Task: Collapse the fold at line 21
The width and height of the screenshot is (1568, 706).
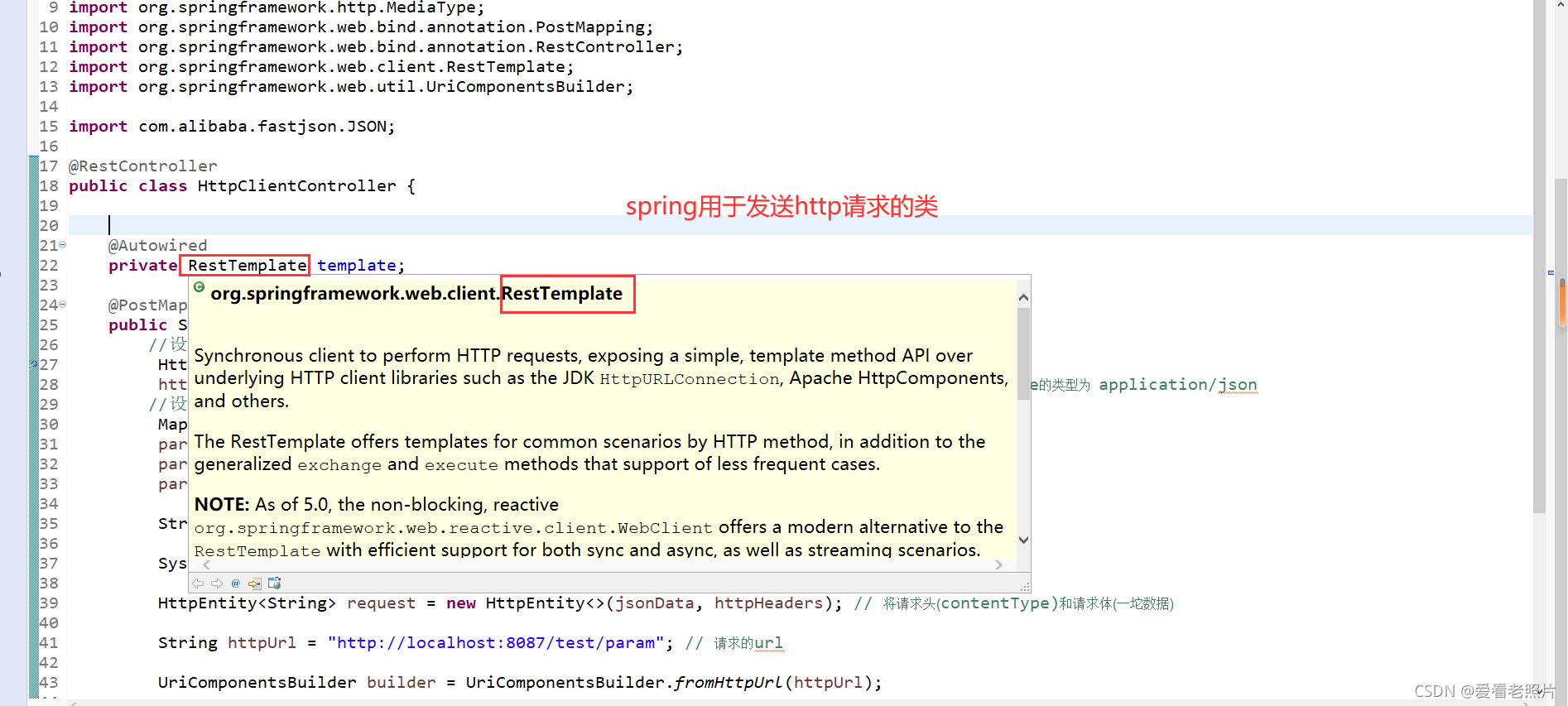Action: point(63,245)
